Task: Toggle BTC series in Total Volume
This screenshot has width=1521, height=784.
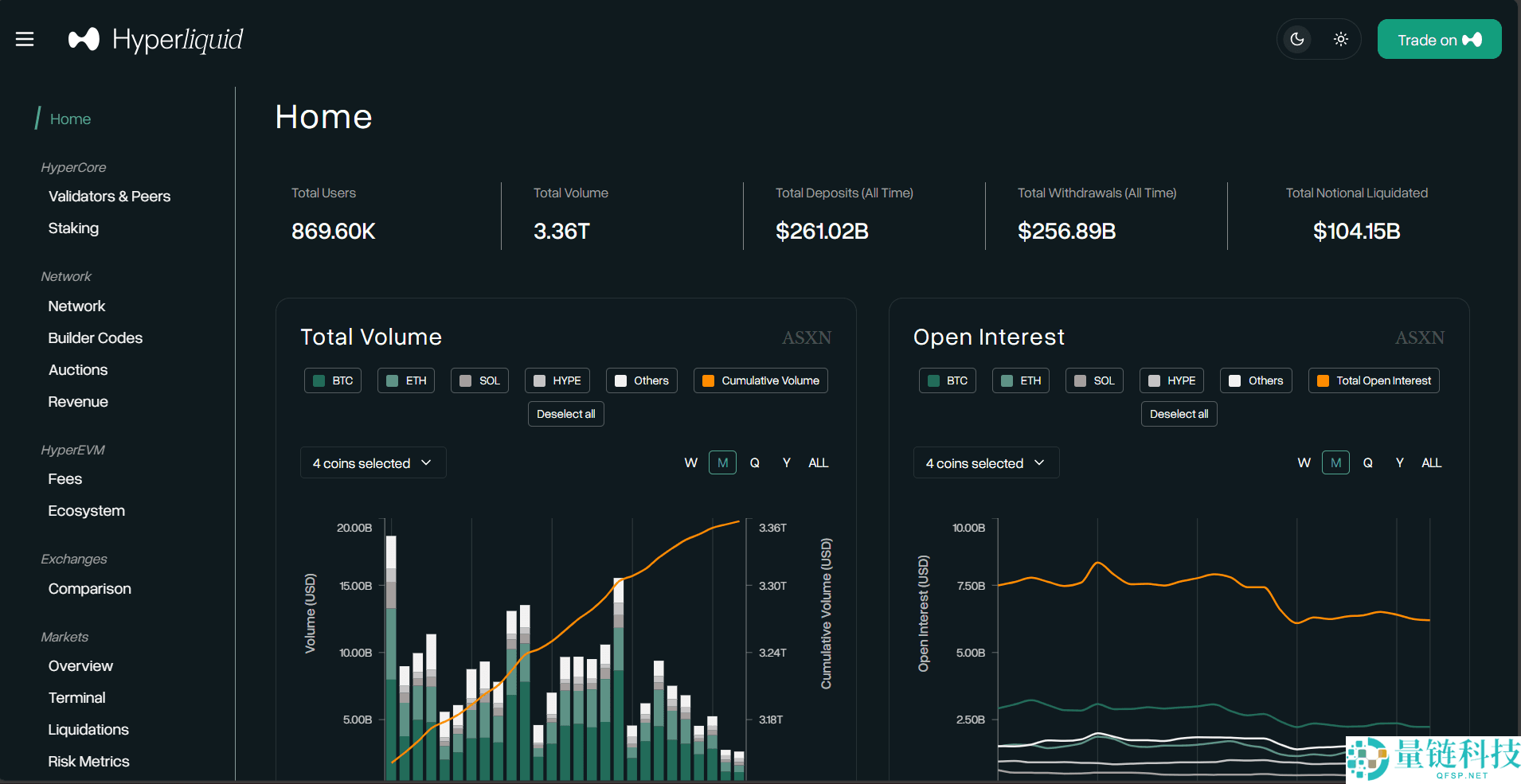Action: pos(333,380)
